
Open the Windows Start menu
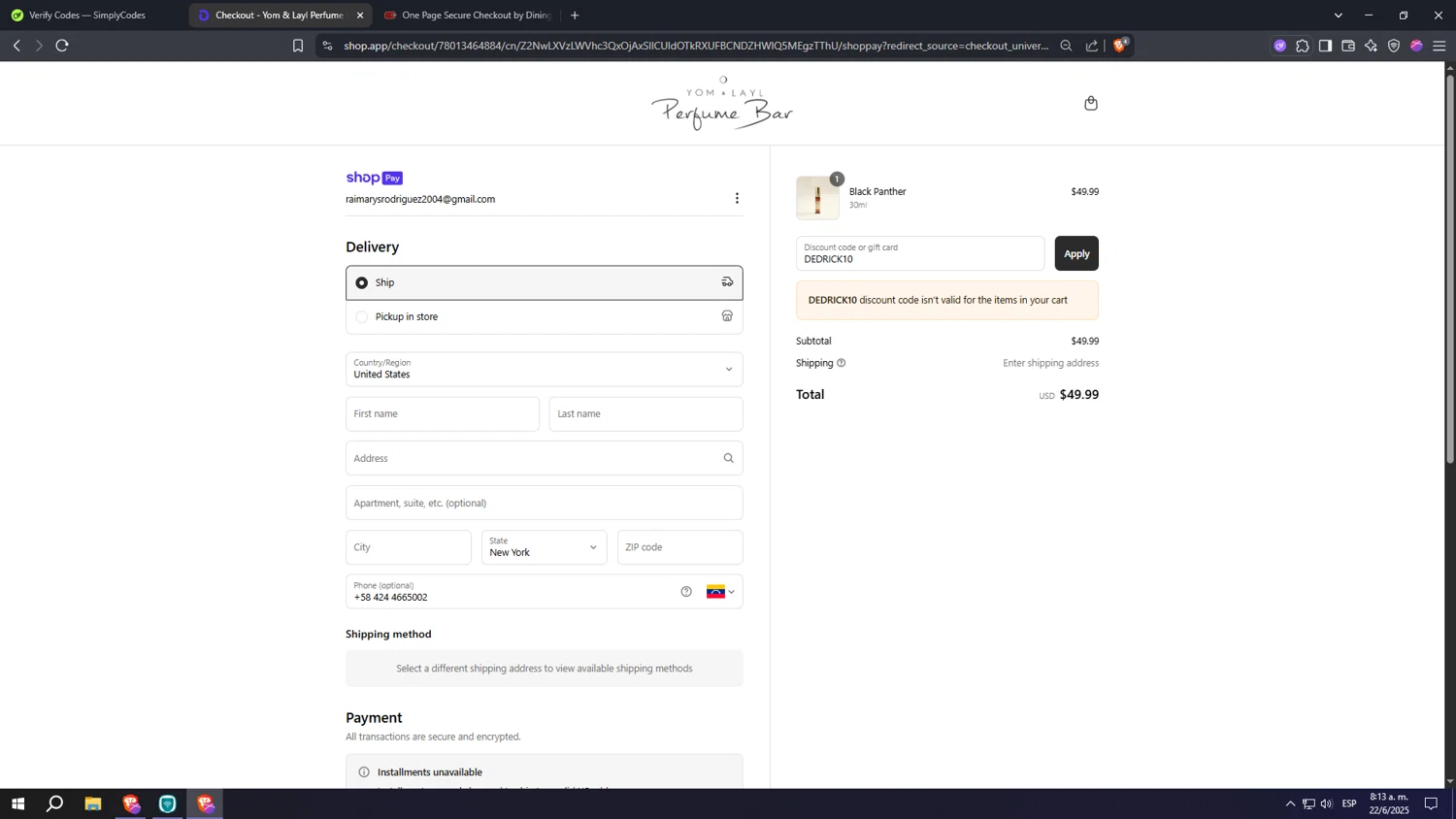coord(17,803)
